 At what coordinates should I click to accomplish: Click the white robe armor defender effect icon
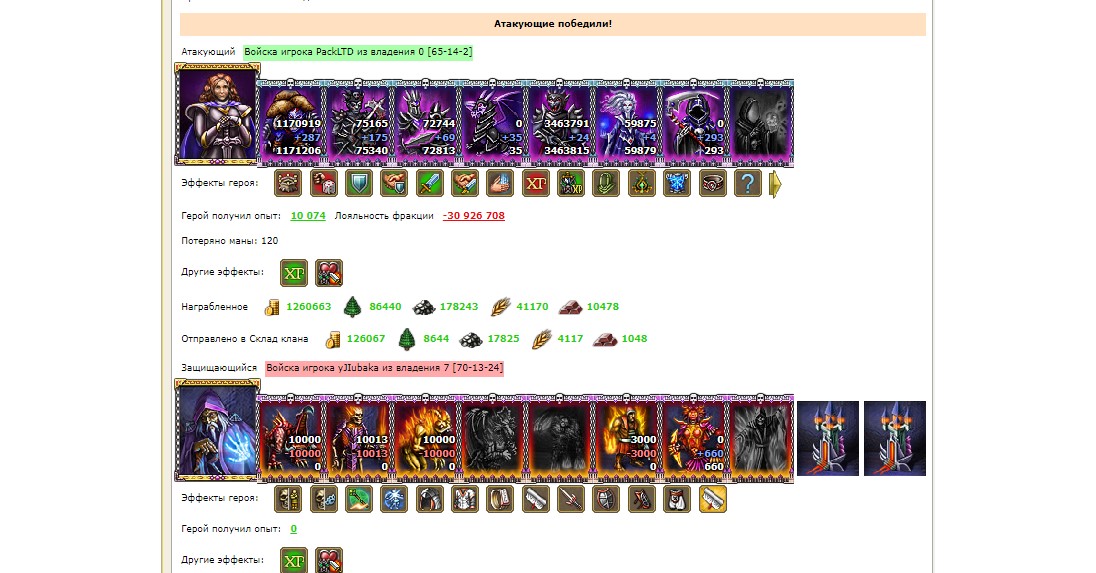[465, 499]
